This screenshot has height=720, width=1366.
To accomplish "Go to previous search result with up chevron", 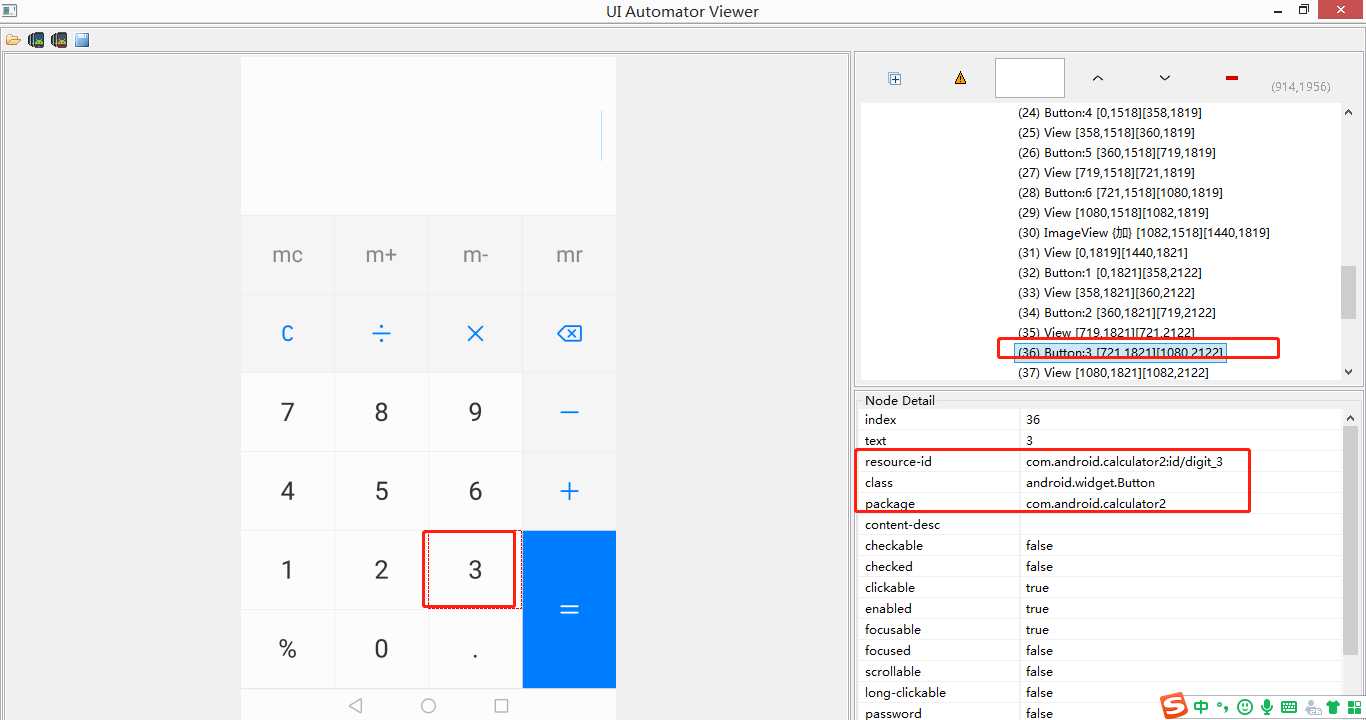I will 1097,78.
